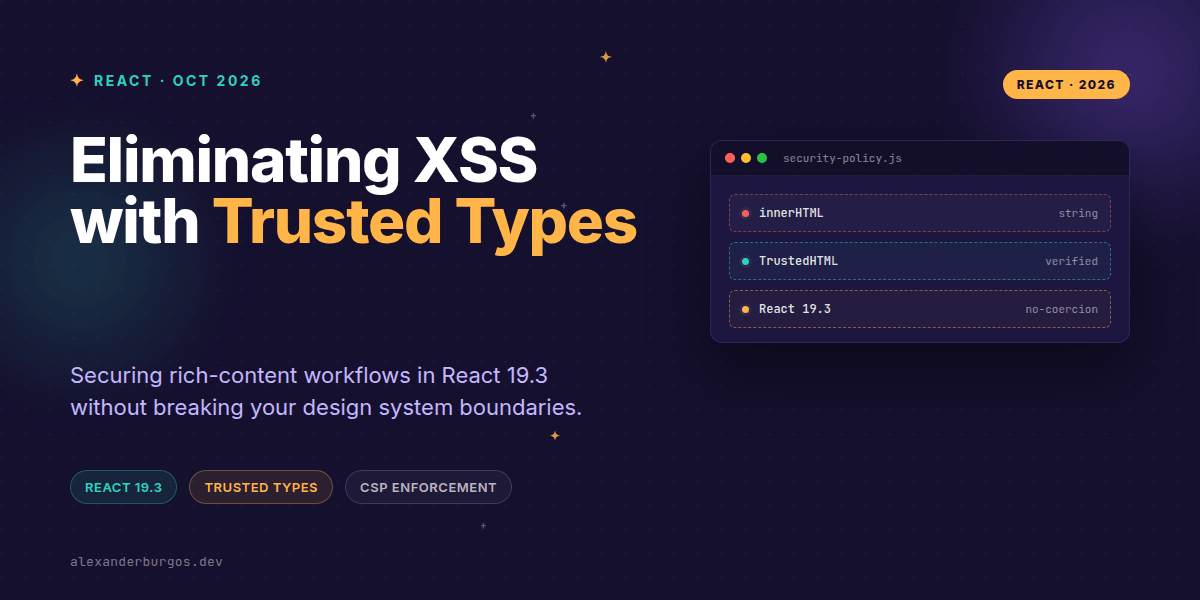Click the 'verified' status label

tap(1072, 261)
